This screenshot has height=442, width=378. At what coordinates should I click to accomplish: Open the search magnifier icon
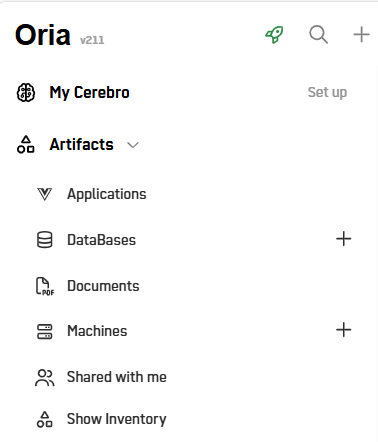coord(318,35)
